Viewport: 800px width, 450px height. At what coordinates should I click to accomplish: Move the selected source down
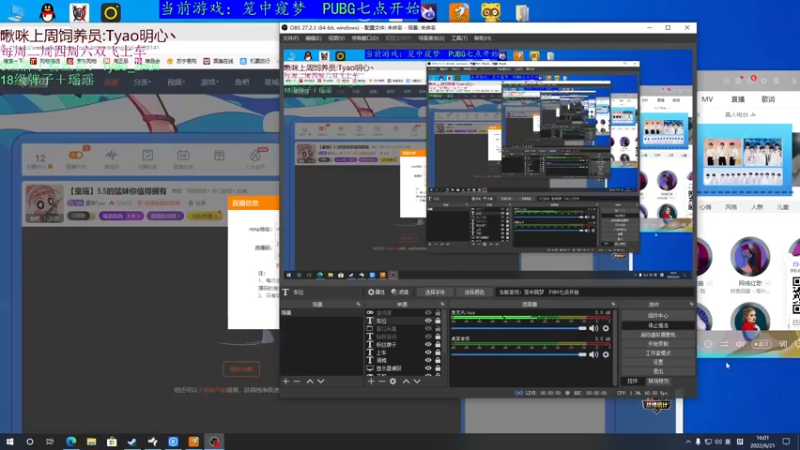[417, 381]
